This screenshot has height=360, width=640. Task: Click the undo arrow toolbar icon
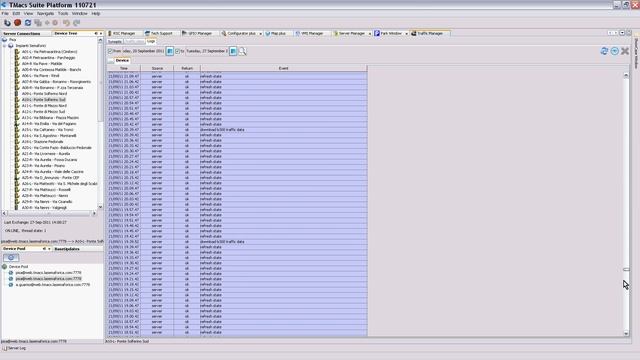coord(66,23)
